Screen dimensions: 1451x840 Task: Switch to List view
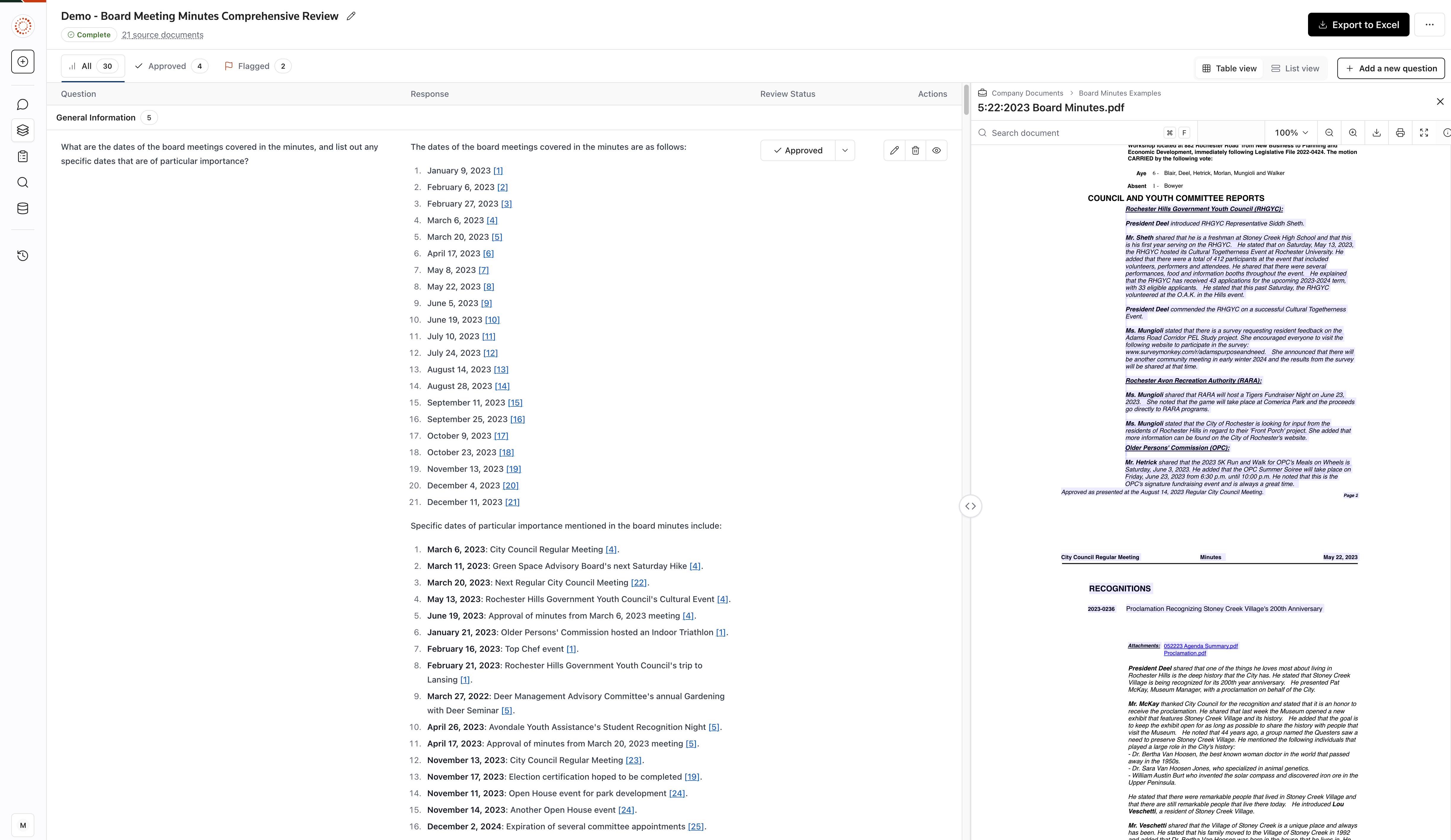[1295, 68]
